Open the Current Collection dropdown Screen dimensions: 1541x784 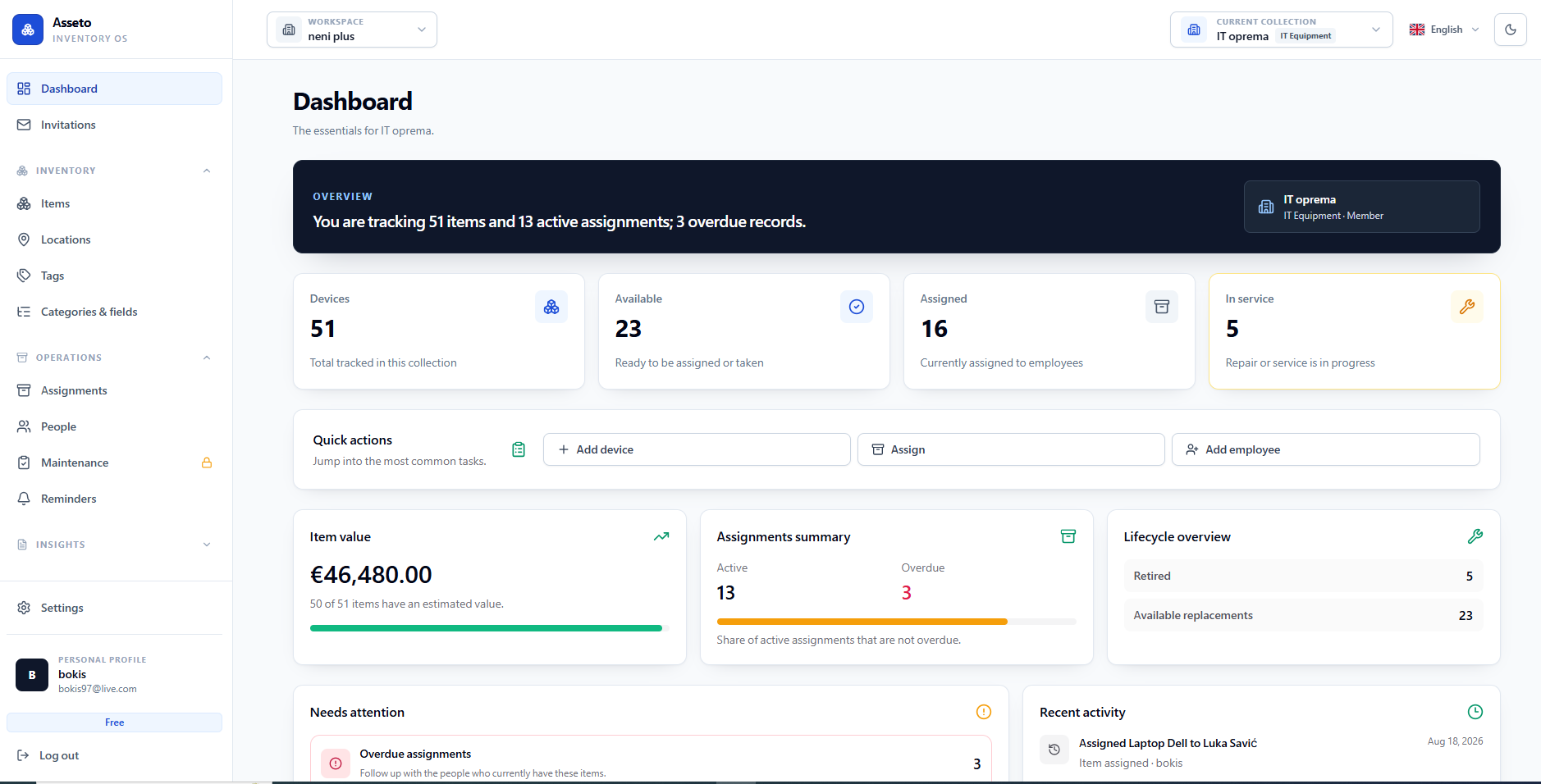(x=1281, y=30)
